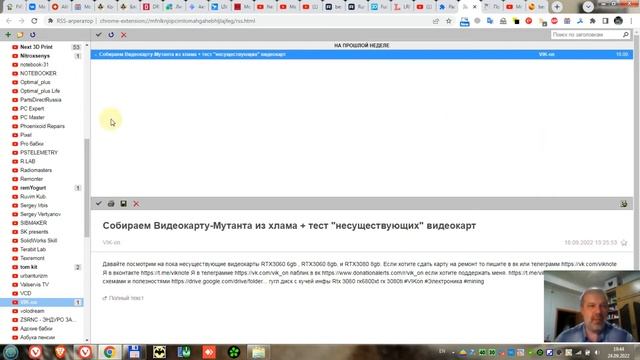Reload the page in the browser
Screen dimensions: 640x360
click(34, 21)
